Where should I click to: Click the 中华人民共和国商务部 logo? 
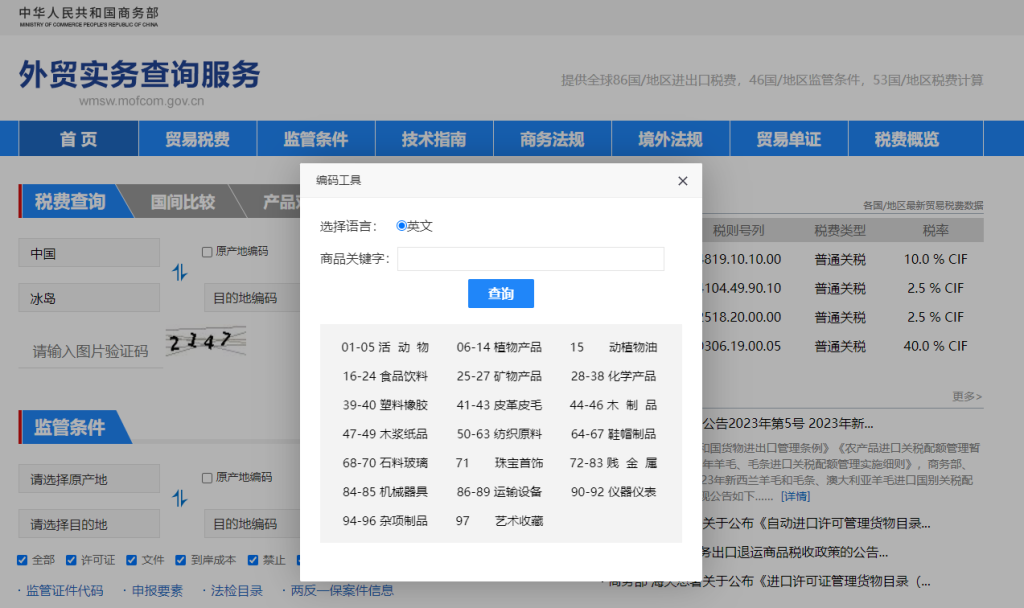88,16
